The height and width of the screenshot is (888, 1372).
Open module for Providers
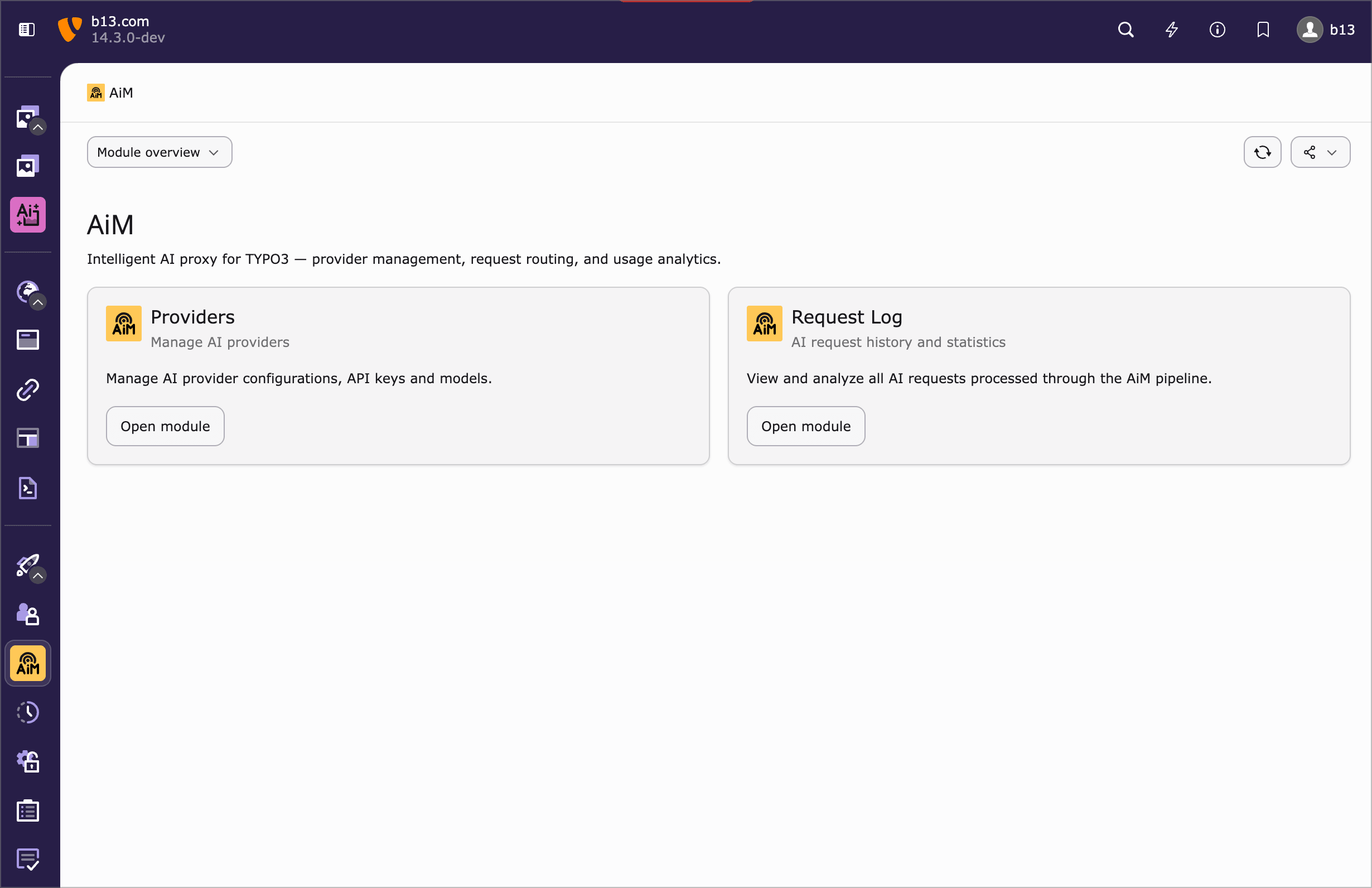165,426
